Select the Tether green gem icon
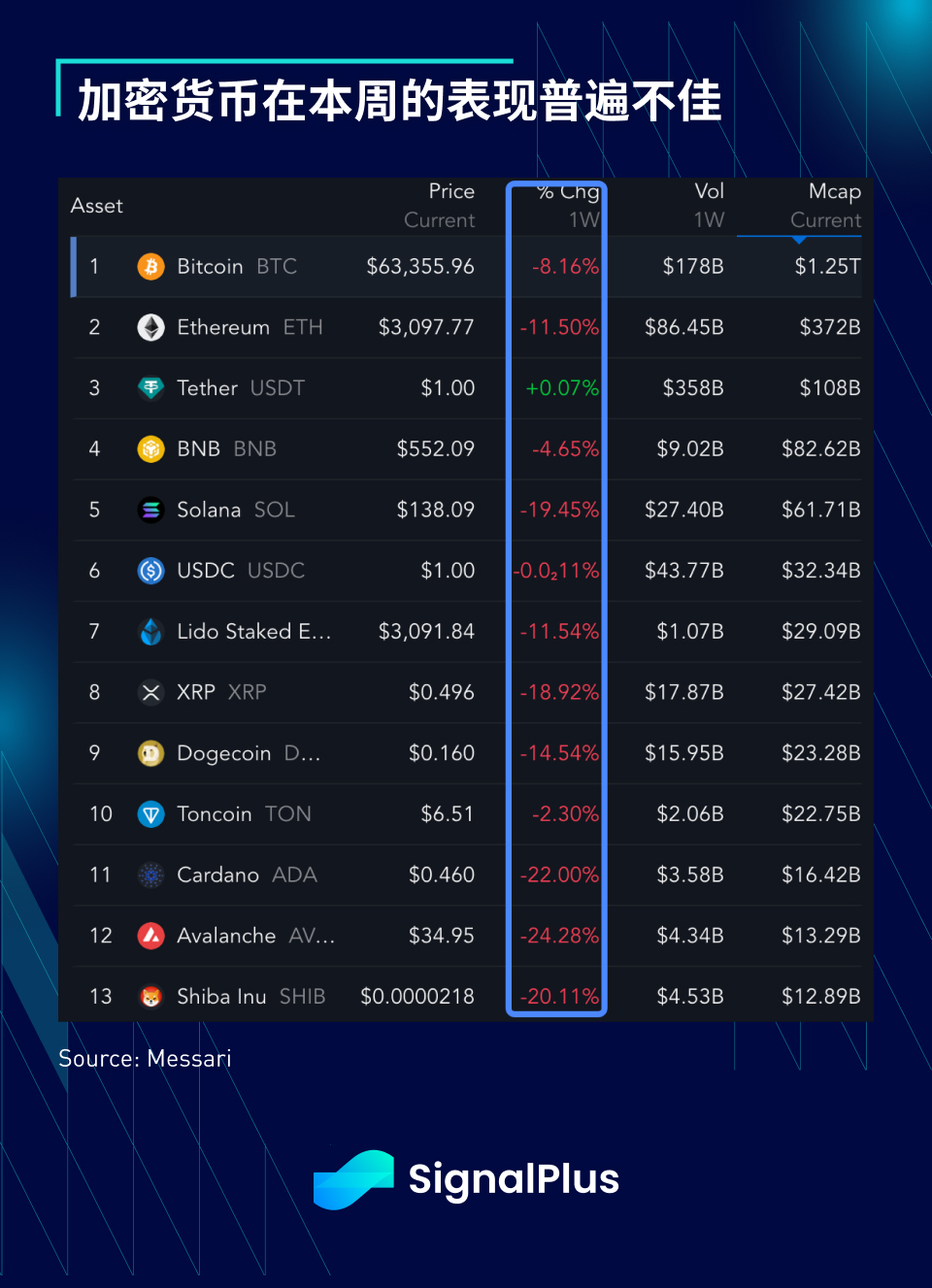 point(150,388)
